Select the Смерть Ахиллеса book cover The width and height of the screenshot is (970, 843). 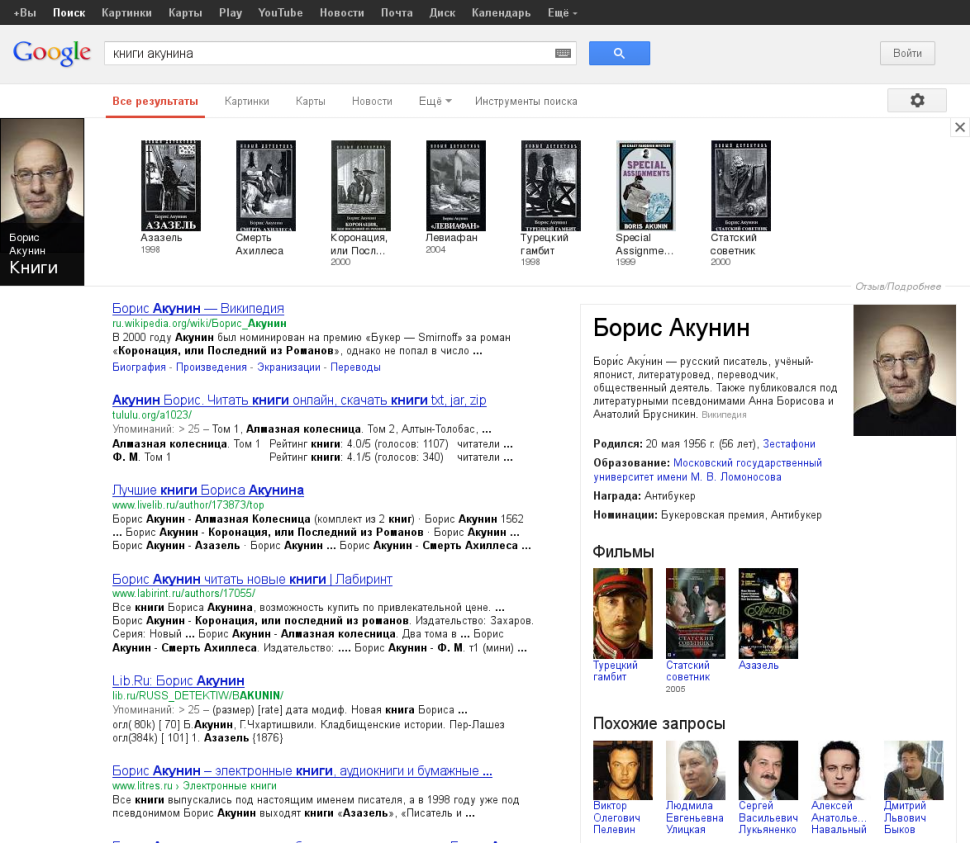(x=266, y=186)
